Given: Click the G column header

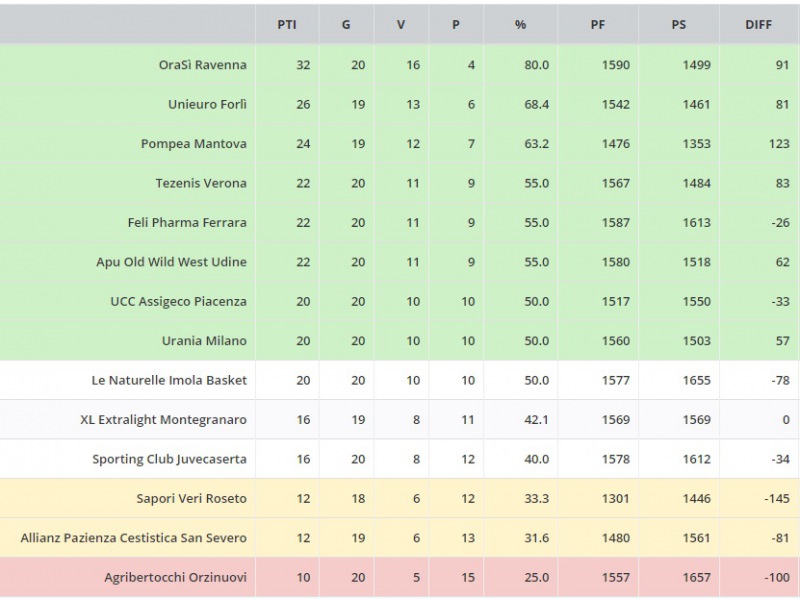Looking at the screenshot, I should (x=346, y=25).
